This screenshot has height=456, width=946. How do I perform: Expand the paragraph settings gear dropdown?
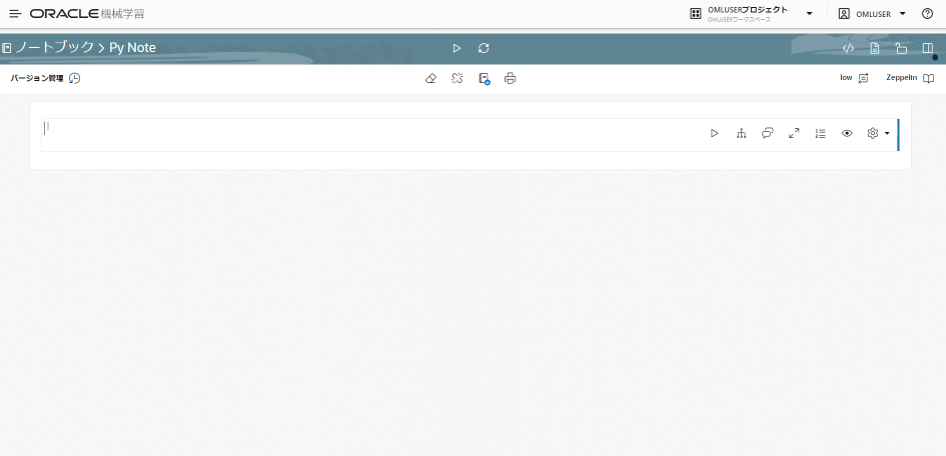877,133
